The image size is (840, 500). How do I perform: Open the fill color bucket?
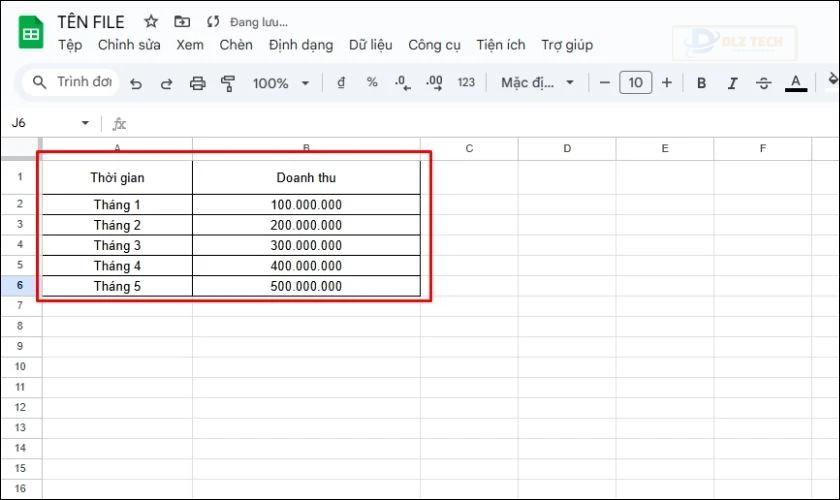click(833, 80)
